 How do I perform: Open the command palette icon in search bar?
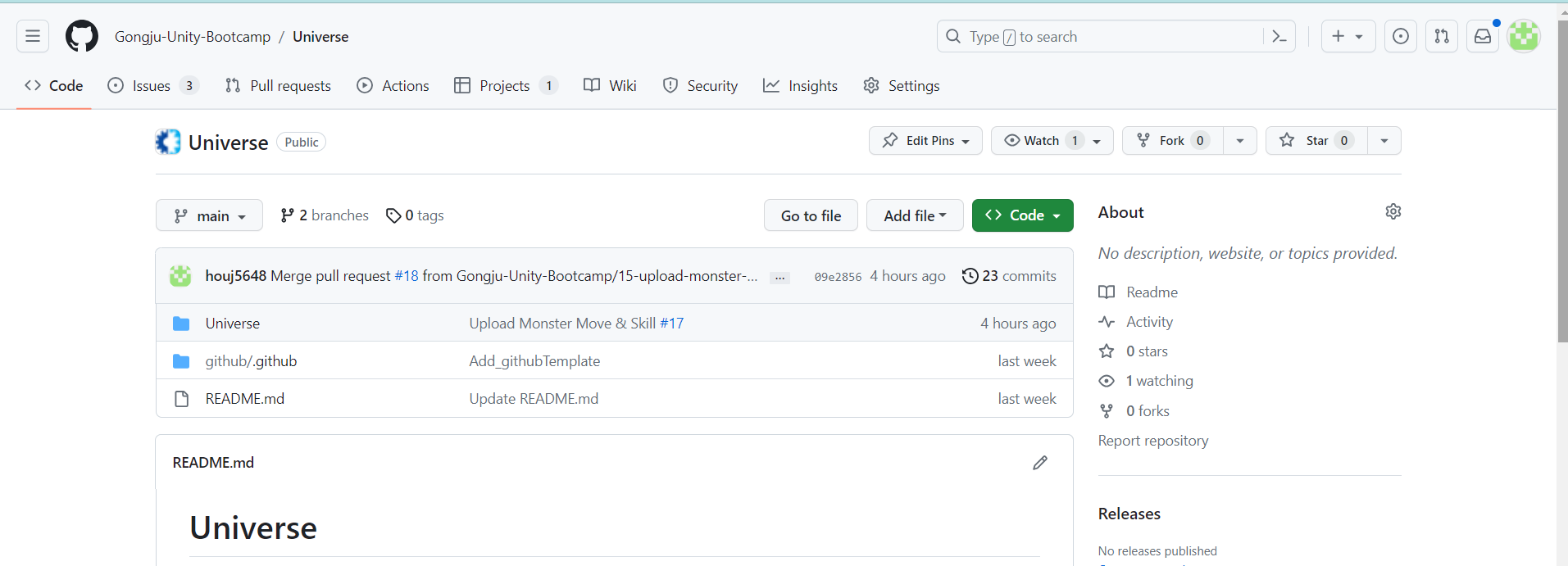[1279, 36]
